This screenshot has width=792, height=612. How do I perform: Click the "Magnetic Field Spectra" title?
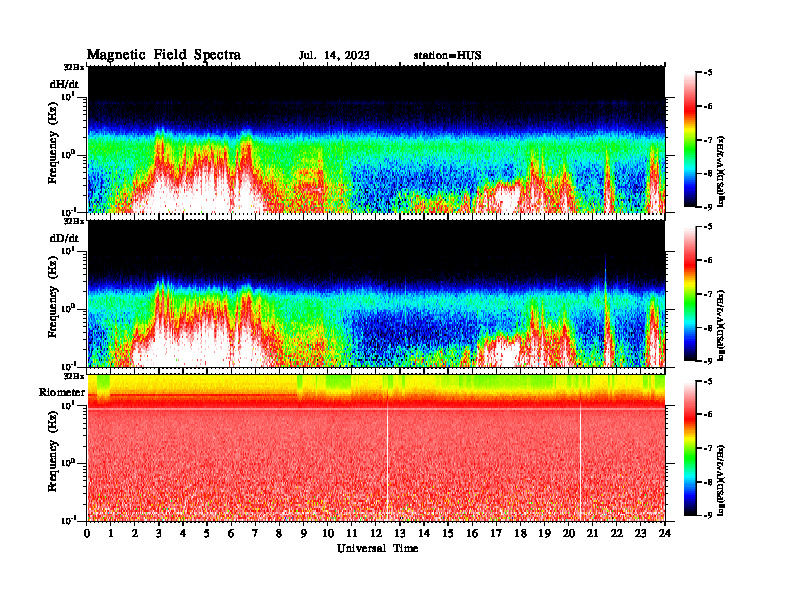point(164,55)
